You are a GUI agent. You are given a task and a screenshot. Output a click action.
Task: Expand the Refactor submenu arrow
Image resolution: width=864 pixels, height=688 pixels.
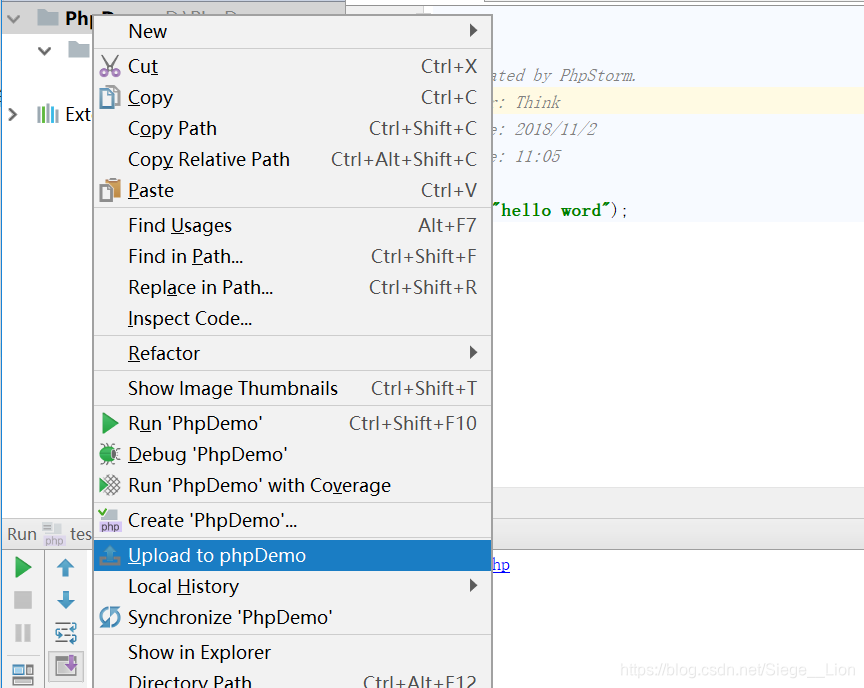[473, 353]
